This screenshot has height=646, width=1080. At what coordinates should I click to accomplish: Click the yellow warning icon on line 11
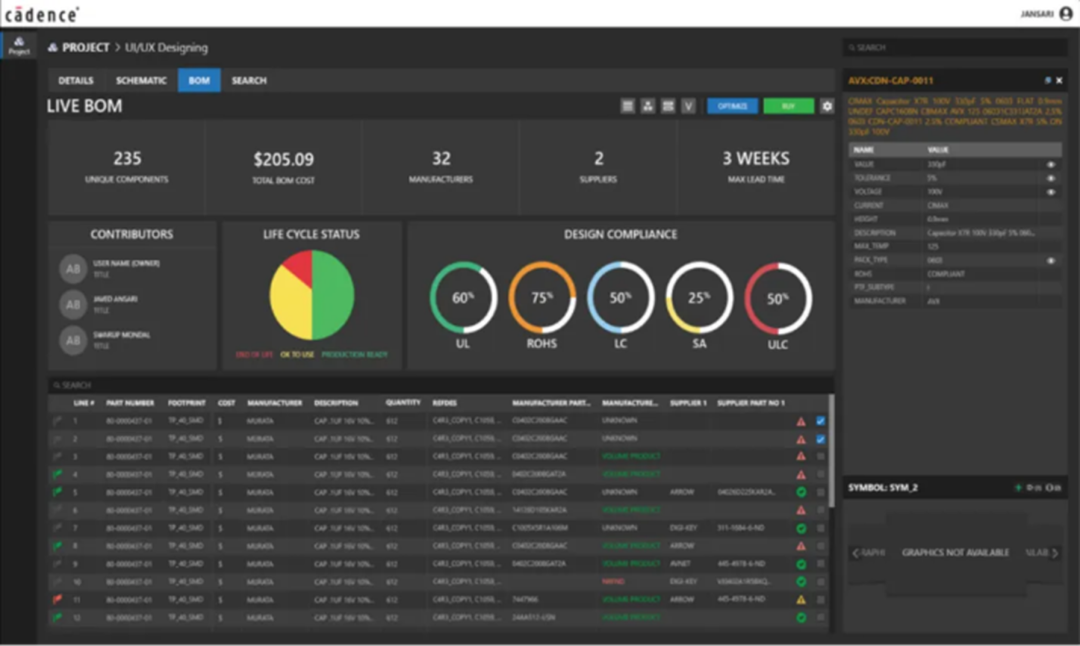click(x=801, y=599)
